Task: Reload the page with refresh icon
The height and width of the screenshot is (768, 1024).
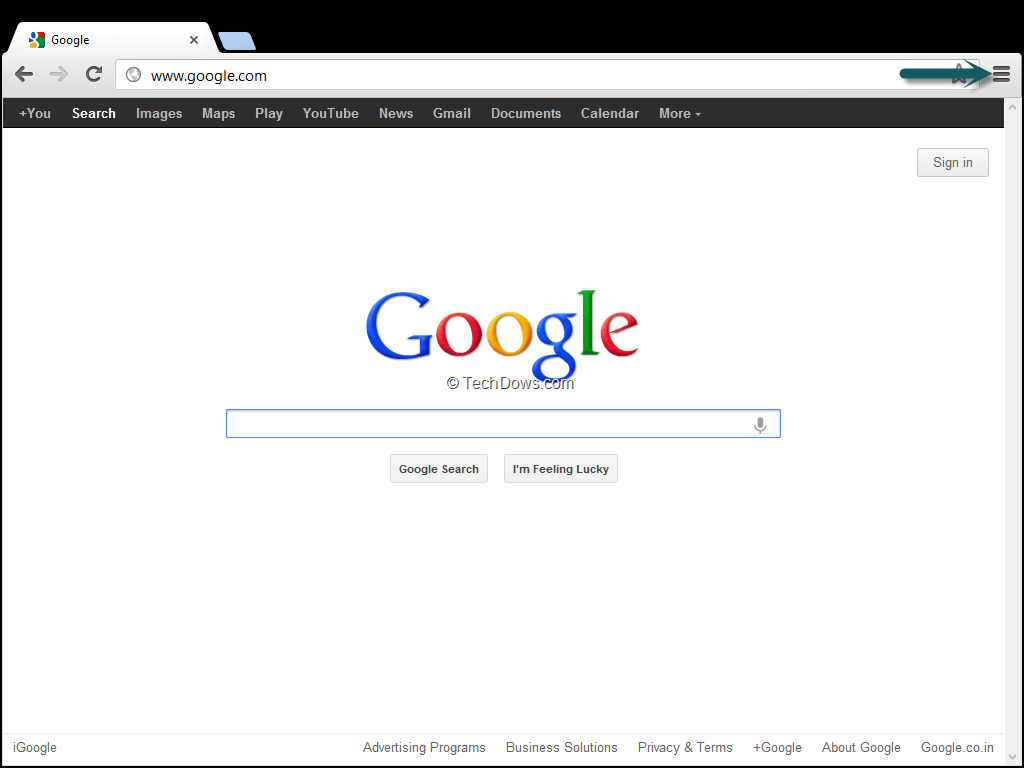Action: click(94, 74)
